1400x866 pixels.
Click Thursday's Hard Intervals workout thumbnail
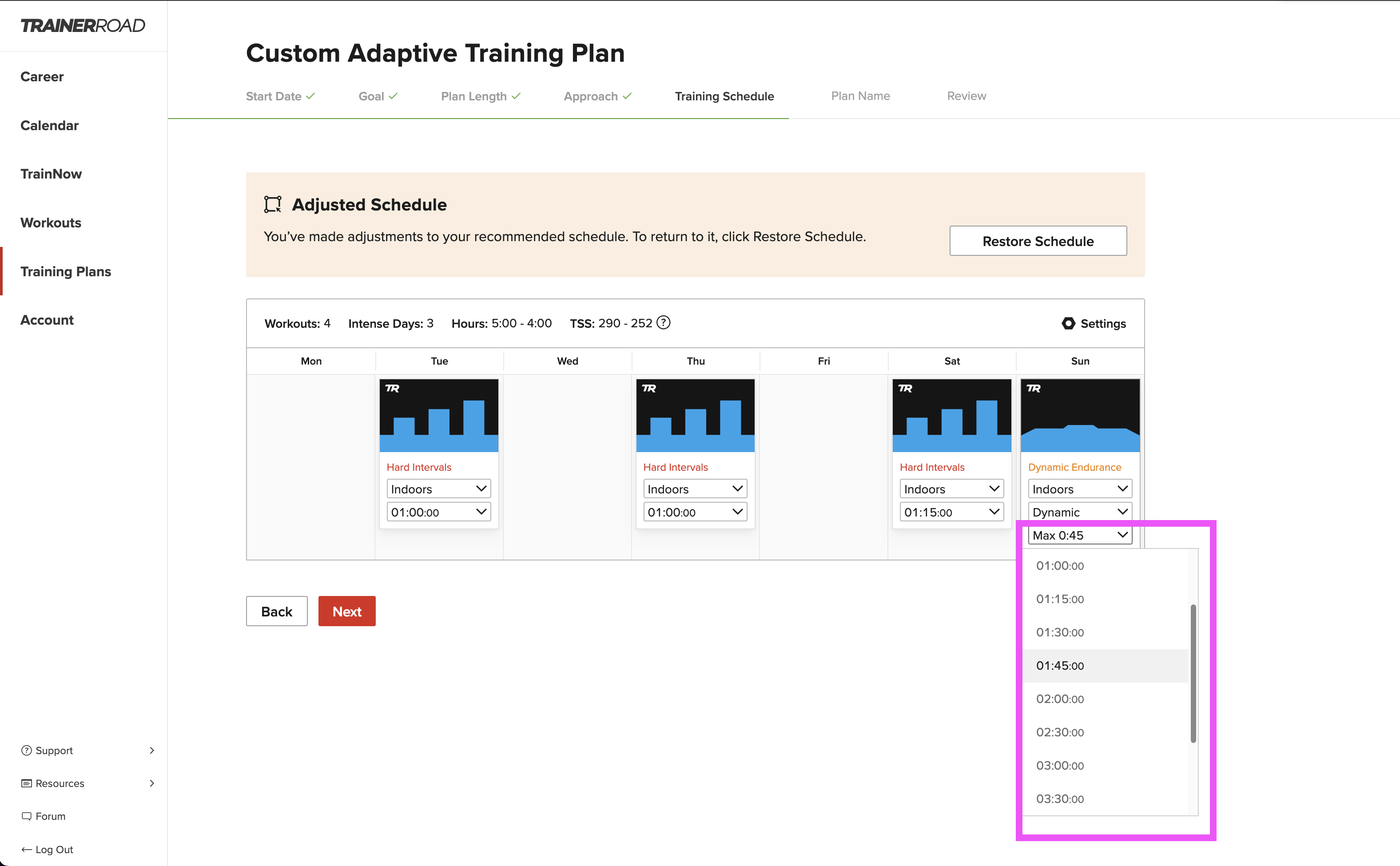point(696,415)
